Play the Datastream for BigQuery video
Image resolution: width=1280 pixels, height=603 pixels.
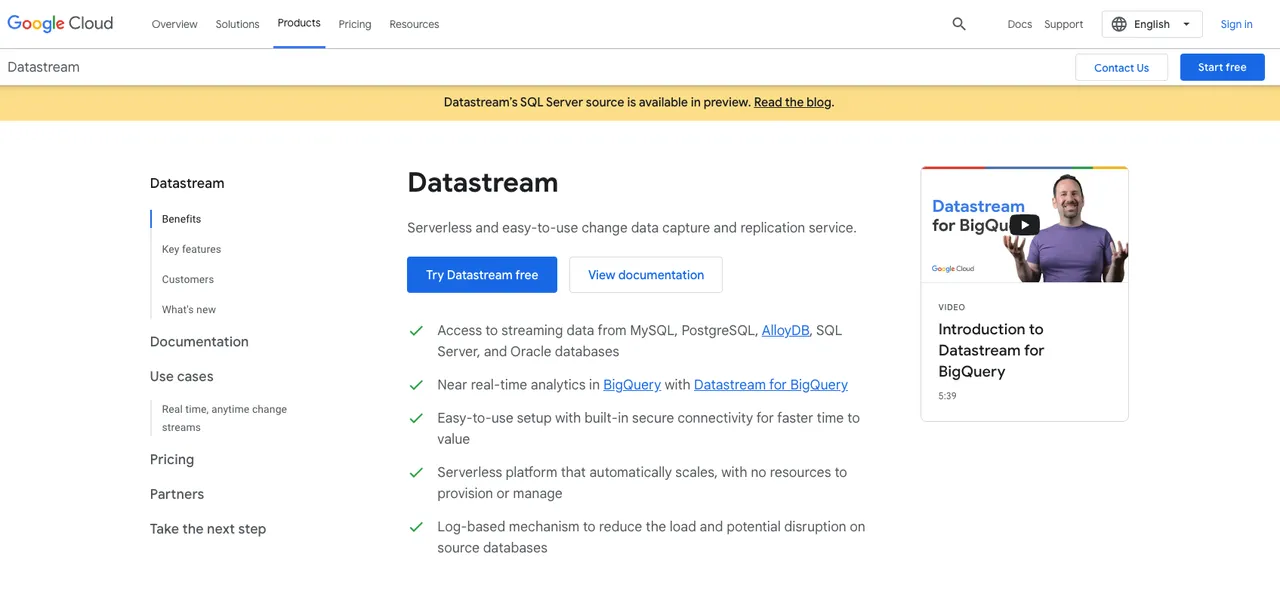tap(1024, 225)
